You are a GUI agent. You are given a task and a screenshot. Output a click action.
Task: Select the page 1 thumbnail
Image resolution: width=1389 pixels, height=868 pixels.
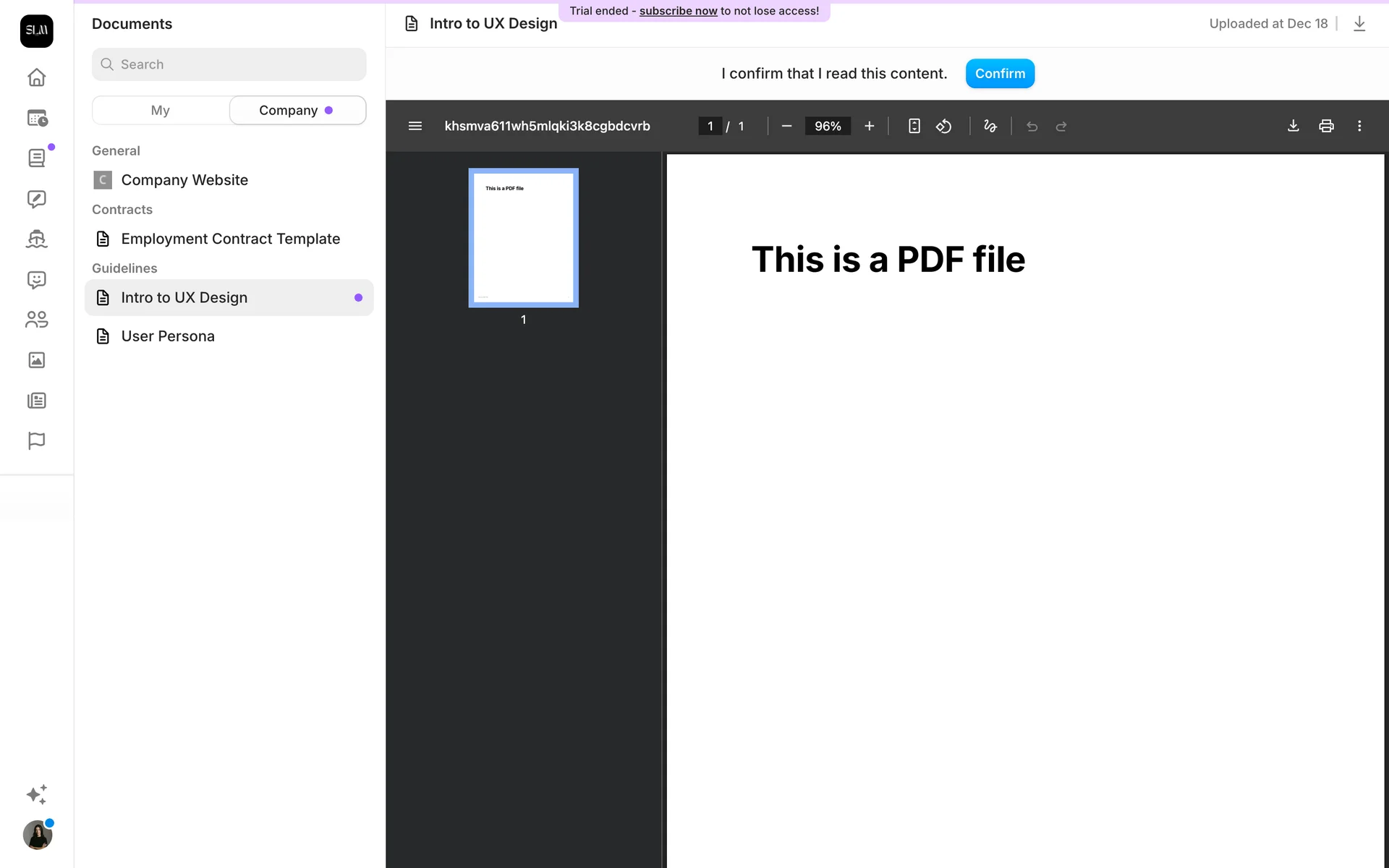tap(523, 238)
